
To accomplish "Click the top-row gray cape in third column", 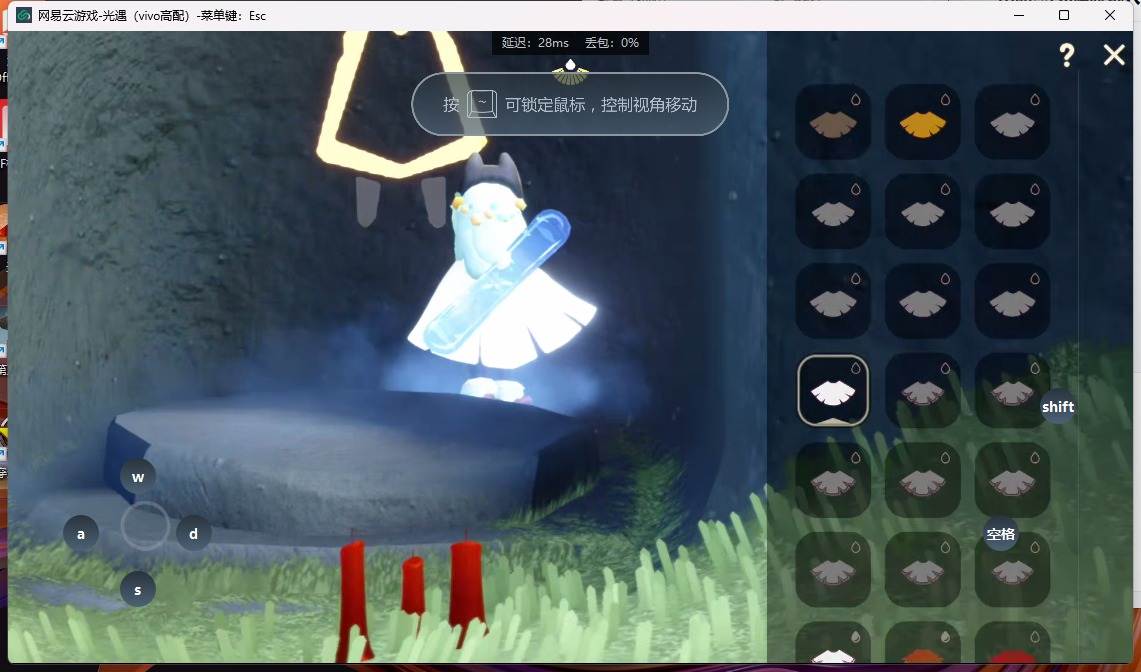I will (x=1012, y=122).
